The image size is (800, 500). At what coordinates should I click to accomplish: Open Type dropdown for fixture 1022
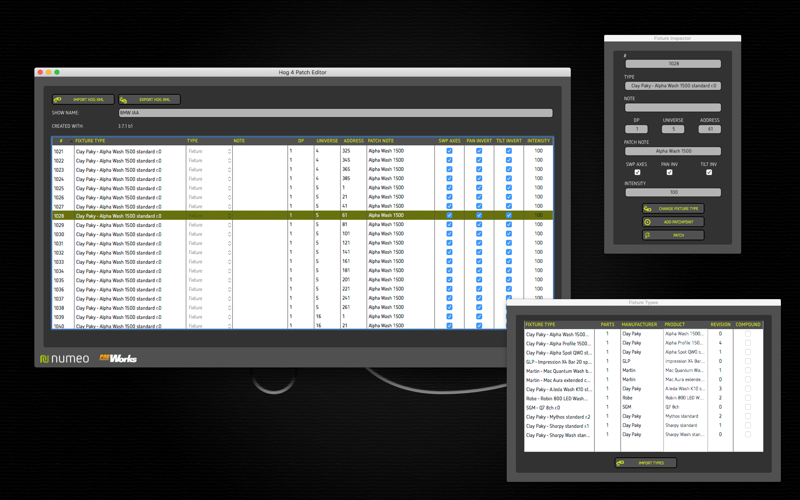[x=209, y=160]
